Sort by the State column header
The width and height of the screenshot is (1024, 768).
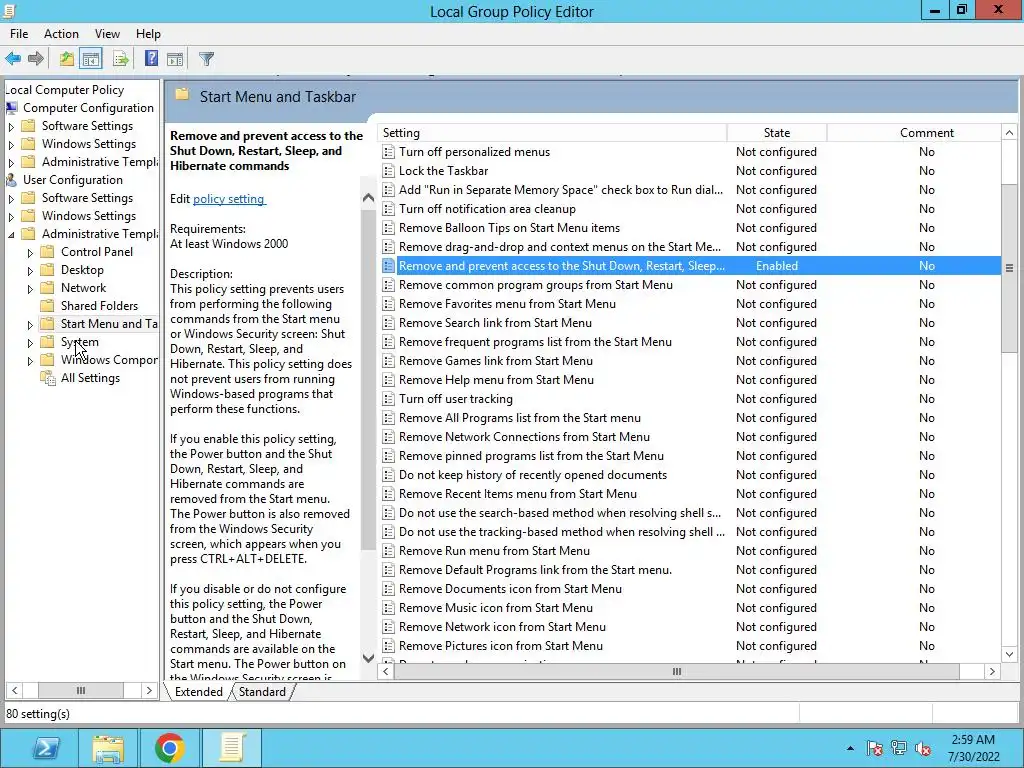pos(776,133)
